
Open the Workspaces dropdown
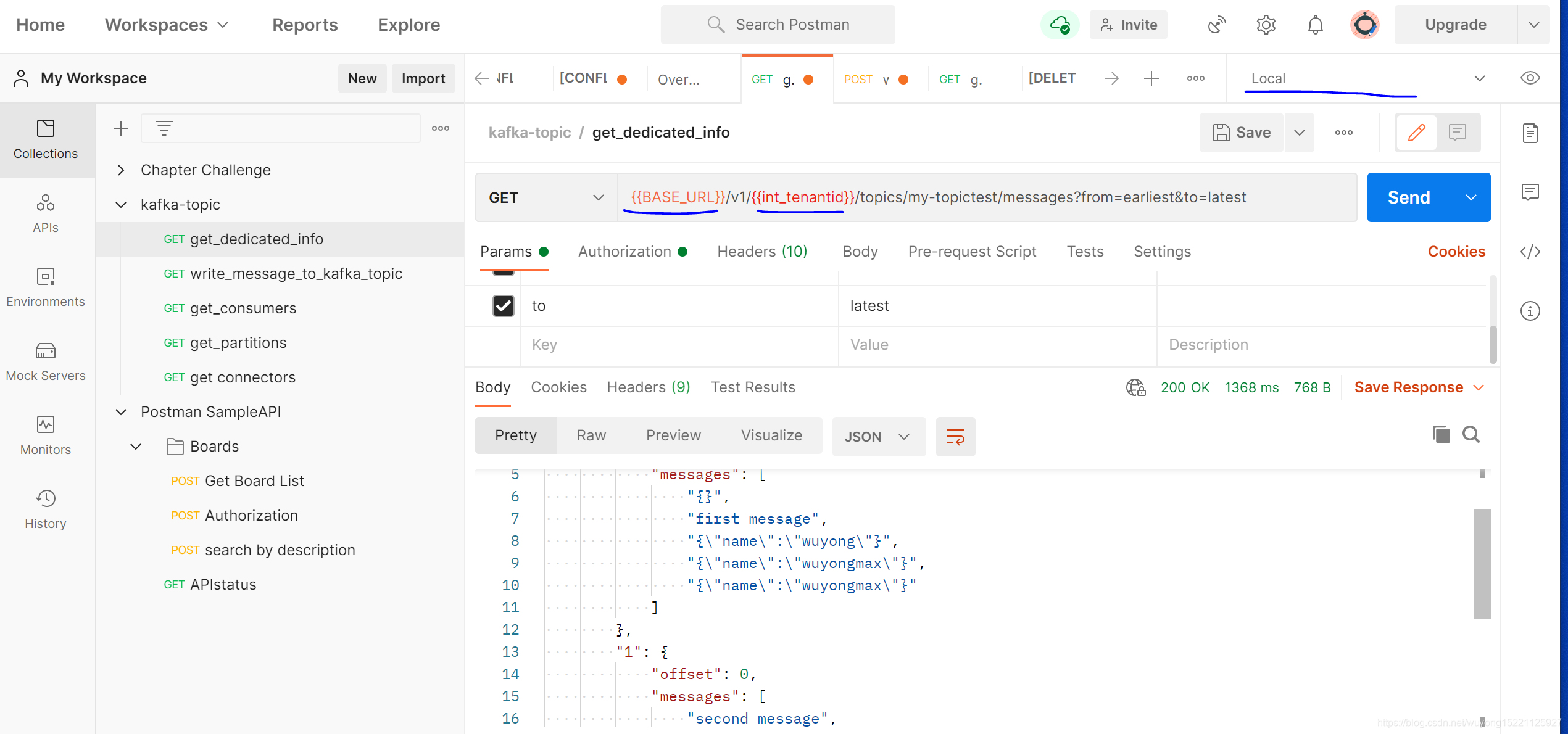pyautogui.click(x=167, y=25)
